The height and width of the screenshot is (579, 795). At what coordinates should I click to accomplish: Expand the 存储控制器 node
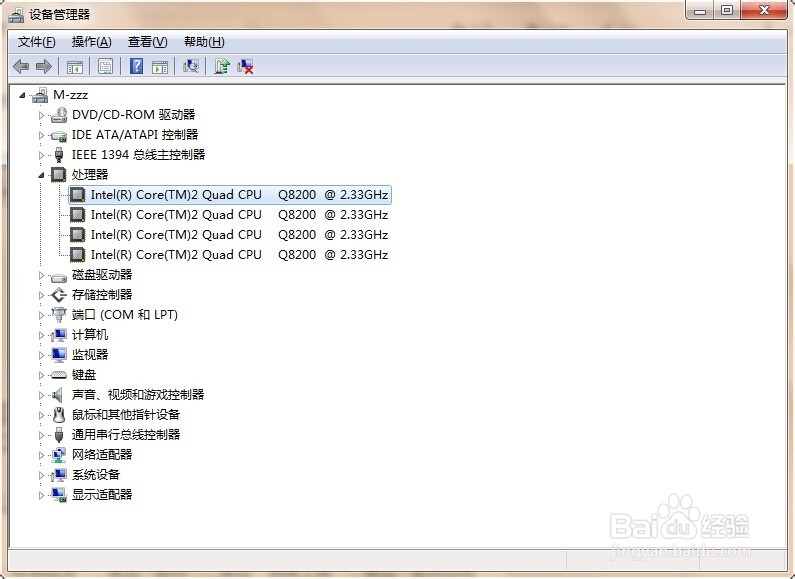(42, 295)
